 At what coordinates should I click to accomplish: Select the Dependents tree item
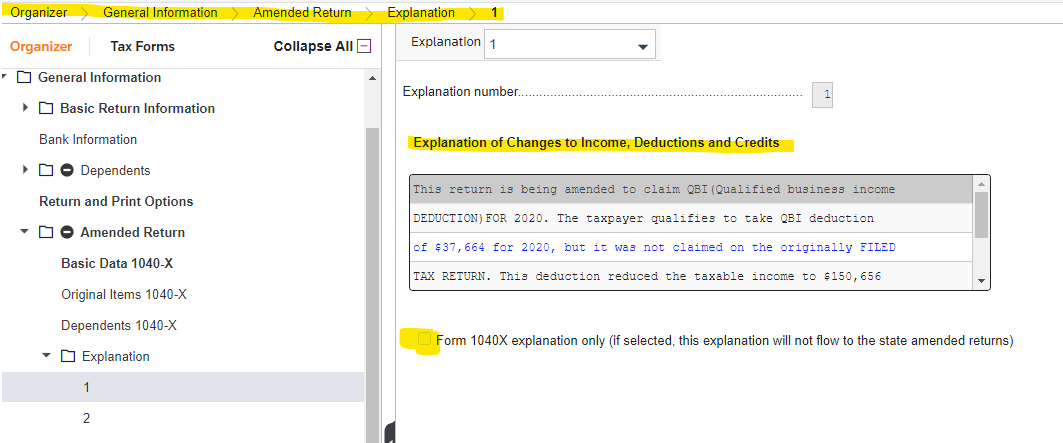(x=115, y=170)
